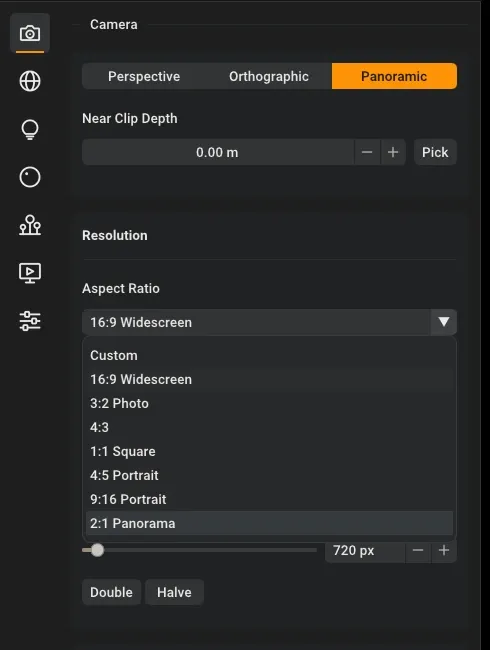Click the Pick button for clip depth
This screenshot has height=650, width=490.
(435, 152)
